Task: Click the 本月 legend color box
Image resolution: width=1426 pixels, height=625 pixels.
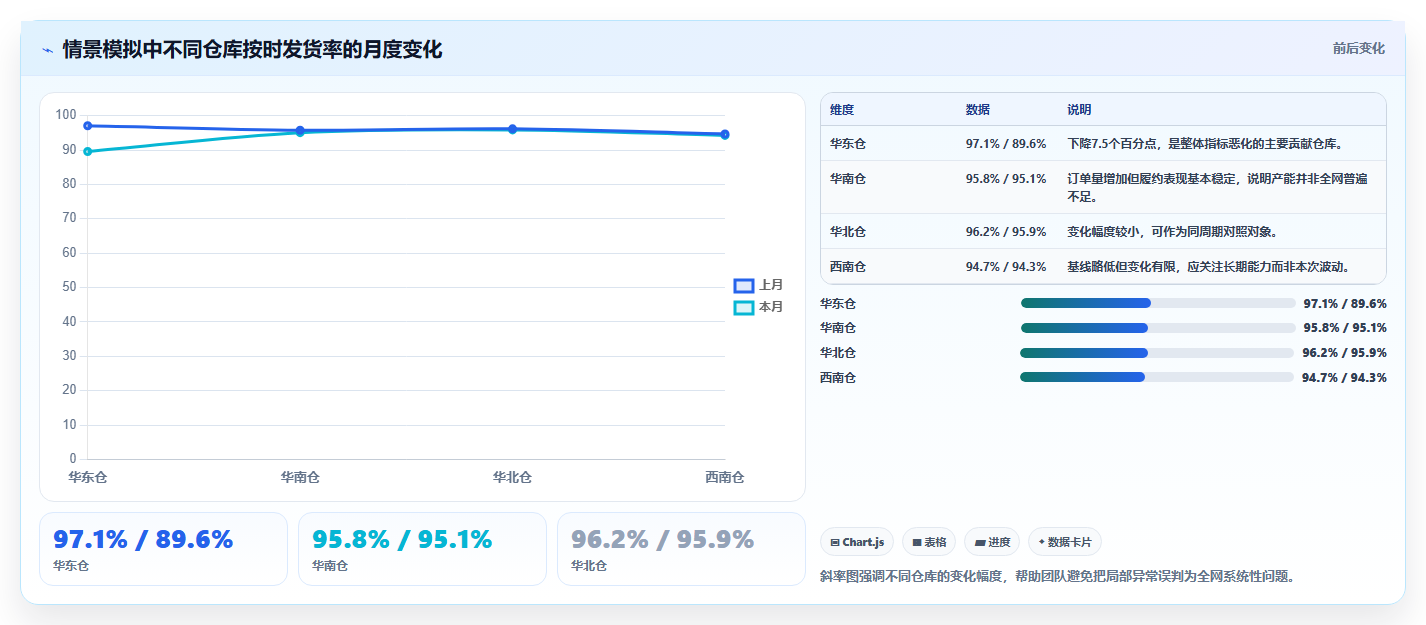Action: point(743,307)
